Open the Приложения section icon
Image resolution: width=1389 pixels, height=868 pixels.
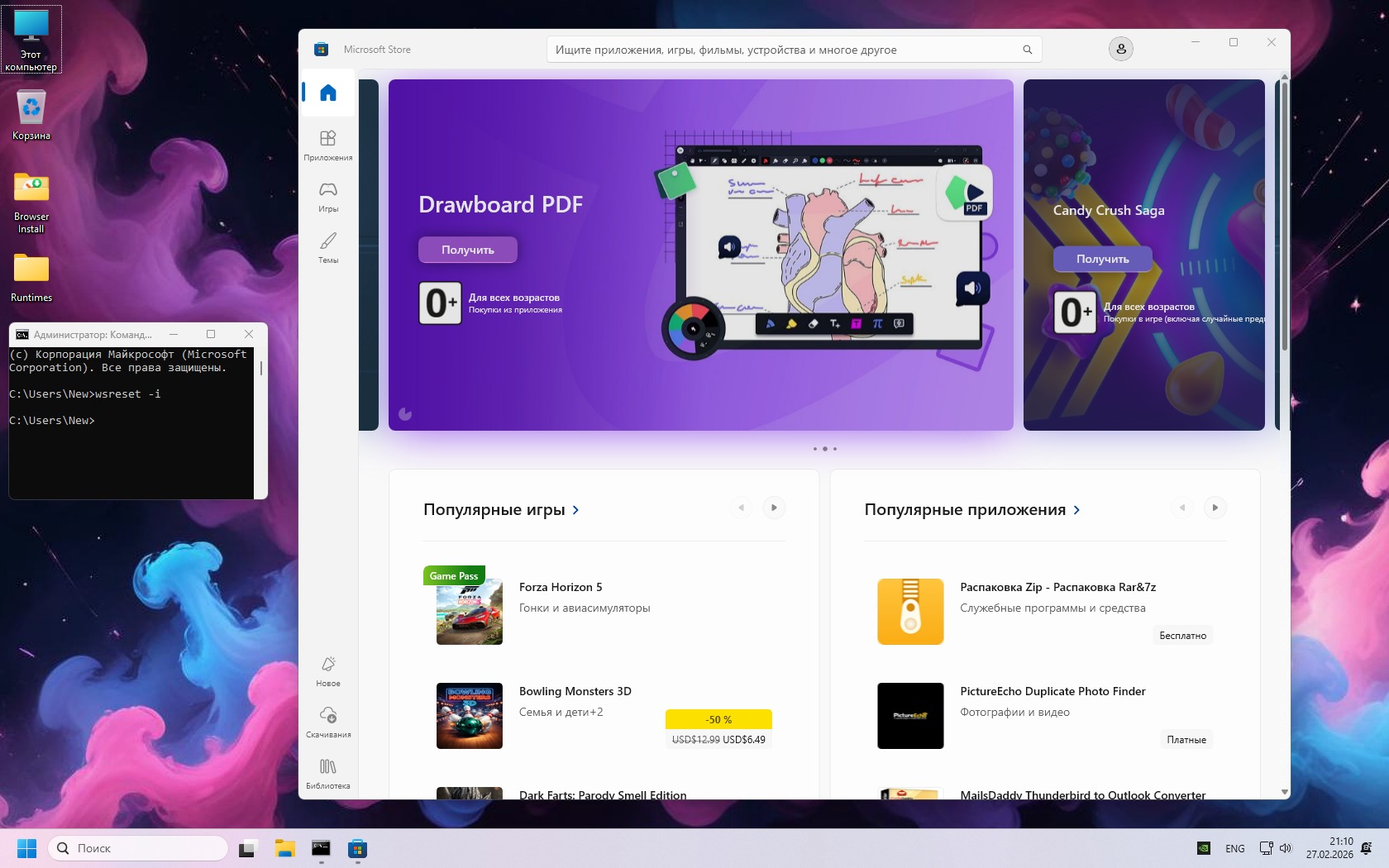pos(328,144)
